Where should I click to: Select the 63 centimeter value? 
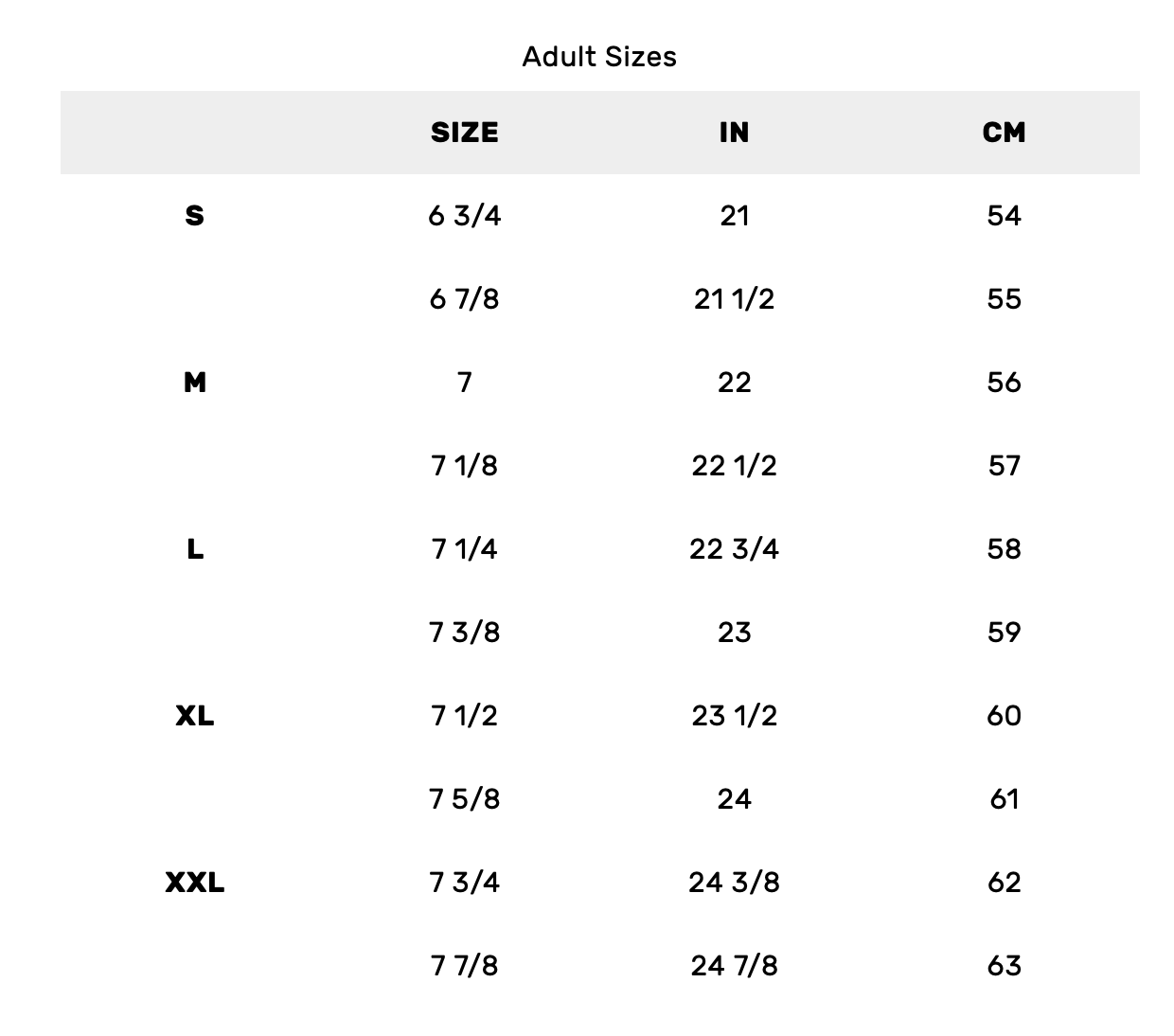[x=1004, y=966]
